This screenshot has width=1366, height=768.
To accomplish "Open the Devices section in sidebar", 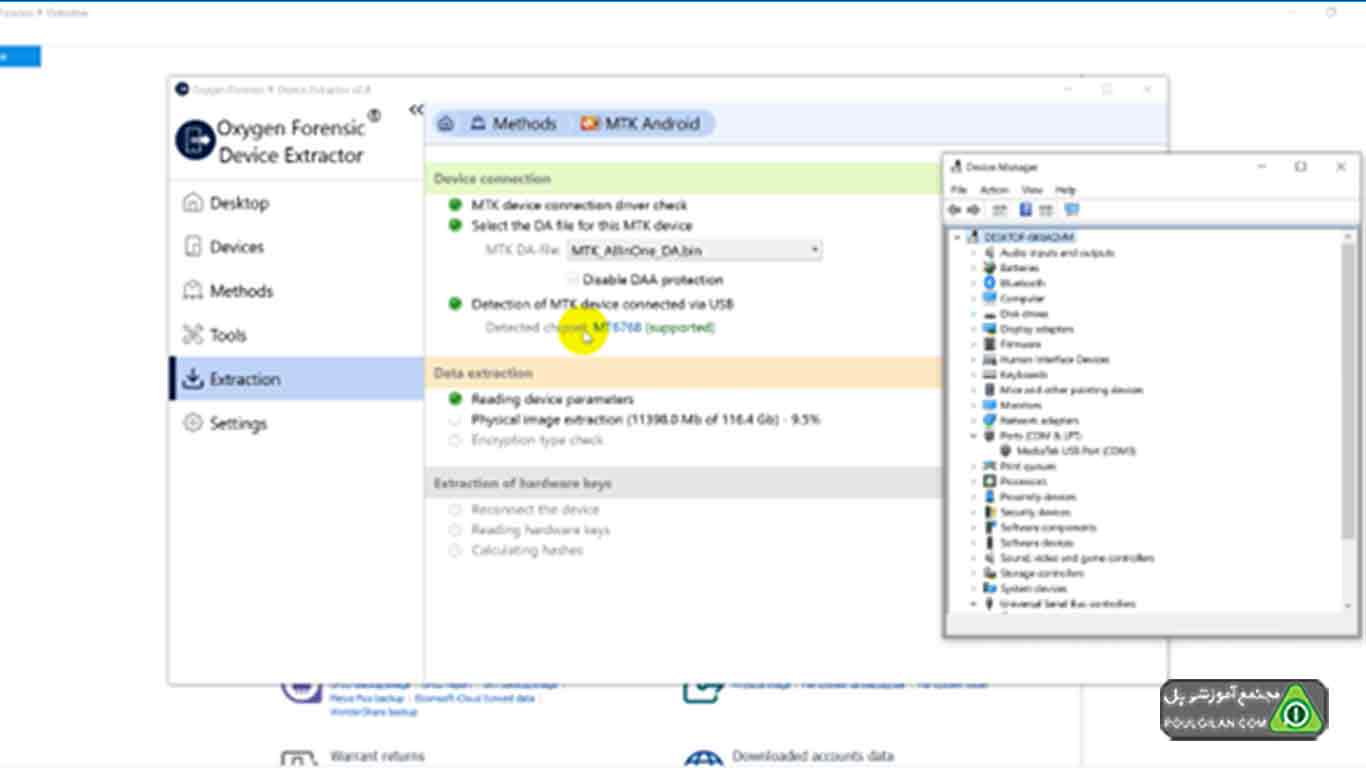I will (x=224, y=247).
